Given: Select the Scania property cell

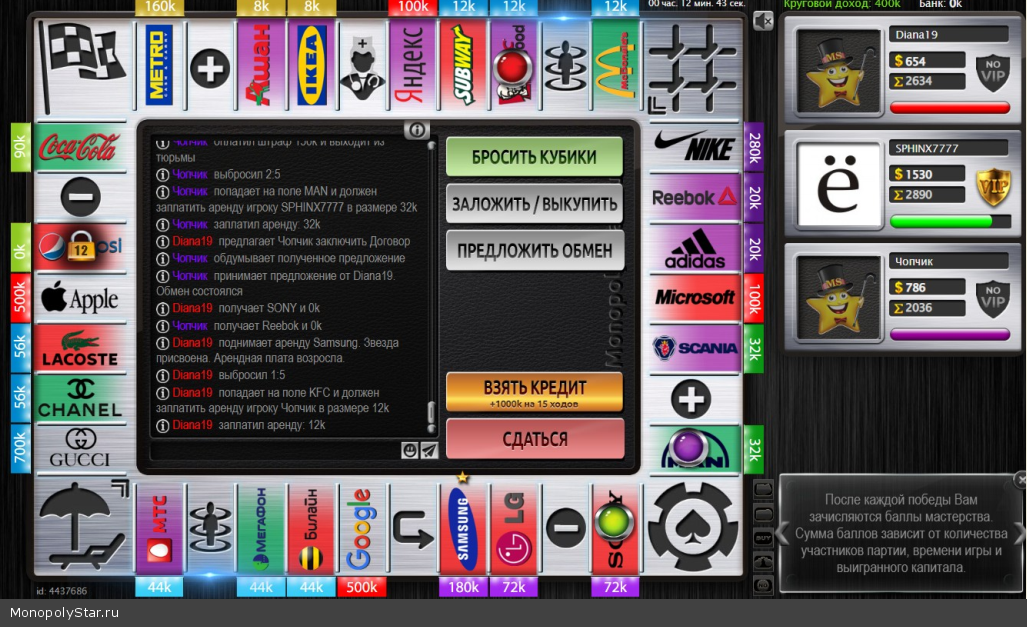Looking at the screenshot, I should click(694, 348).
